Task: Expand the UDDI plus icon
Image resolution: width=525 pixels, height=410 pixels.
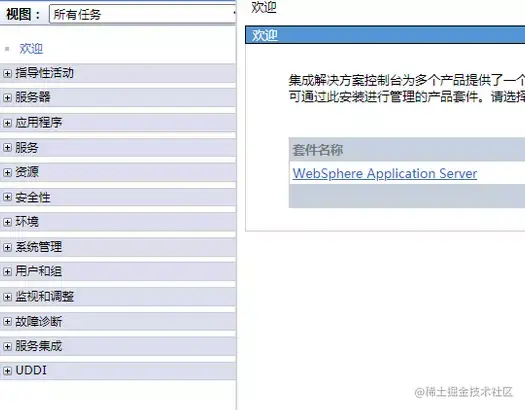Action: pyautogui.click(x=7, y=371)
